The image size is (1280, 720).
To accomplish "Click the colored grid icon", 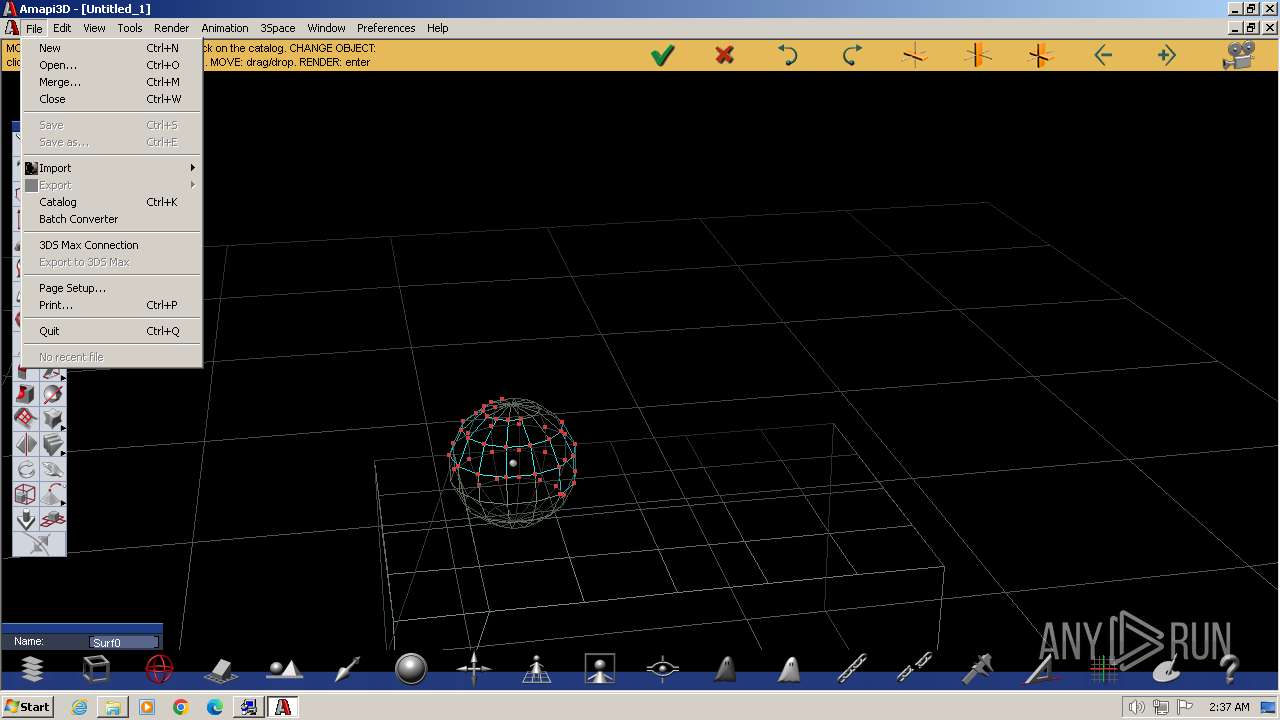I will coord(1104,669).
